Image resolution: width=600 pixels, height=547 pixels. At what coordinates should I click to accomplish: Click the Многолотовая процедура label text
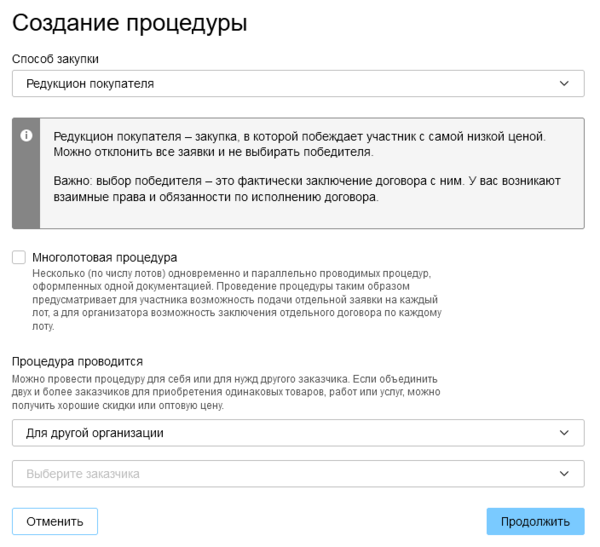coord(104,257)
